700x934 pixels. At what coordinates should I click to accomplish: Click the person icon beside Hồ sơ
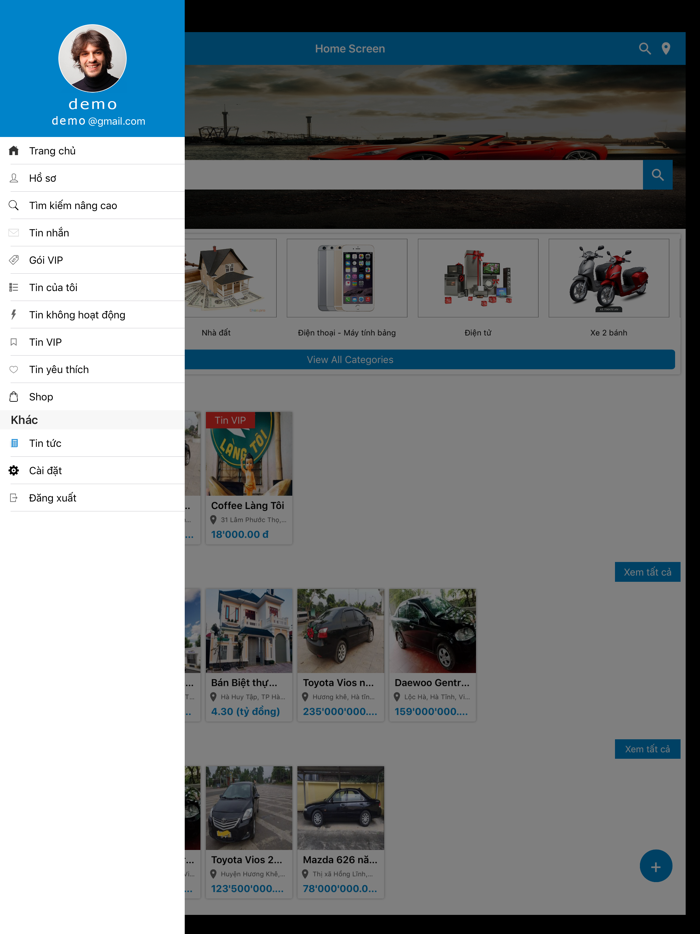pyautogui.click(x=14, y=178)
